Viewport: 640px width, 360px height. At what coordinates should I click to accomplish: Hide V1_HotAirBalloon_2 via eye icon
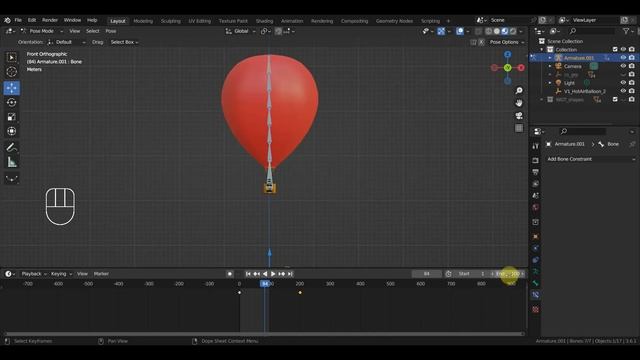pyautogui.click(x=623, y=91)
